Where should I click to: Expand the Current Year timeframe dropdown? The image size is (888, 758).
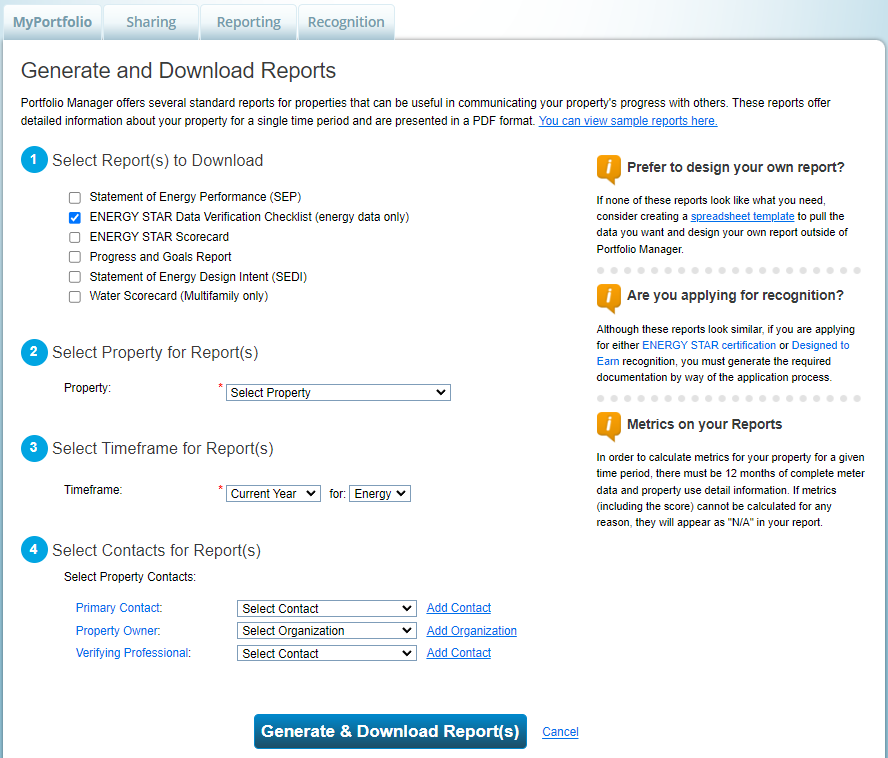273,493
